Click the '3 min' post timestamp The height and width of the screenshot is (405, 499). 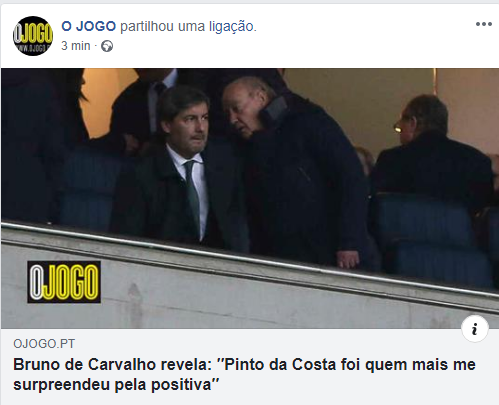click(76, 46)
